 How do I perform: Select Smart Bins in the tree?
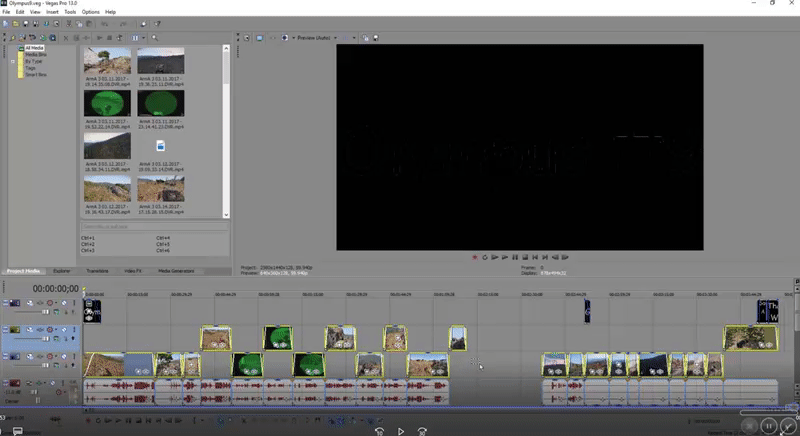point(36,74)
